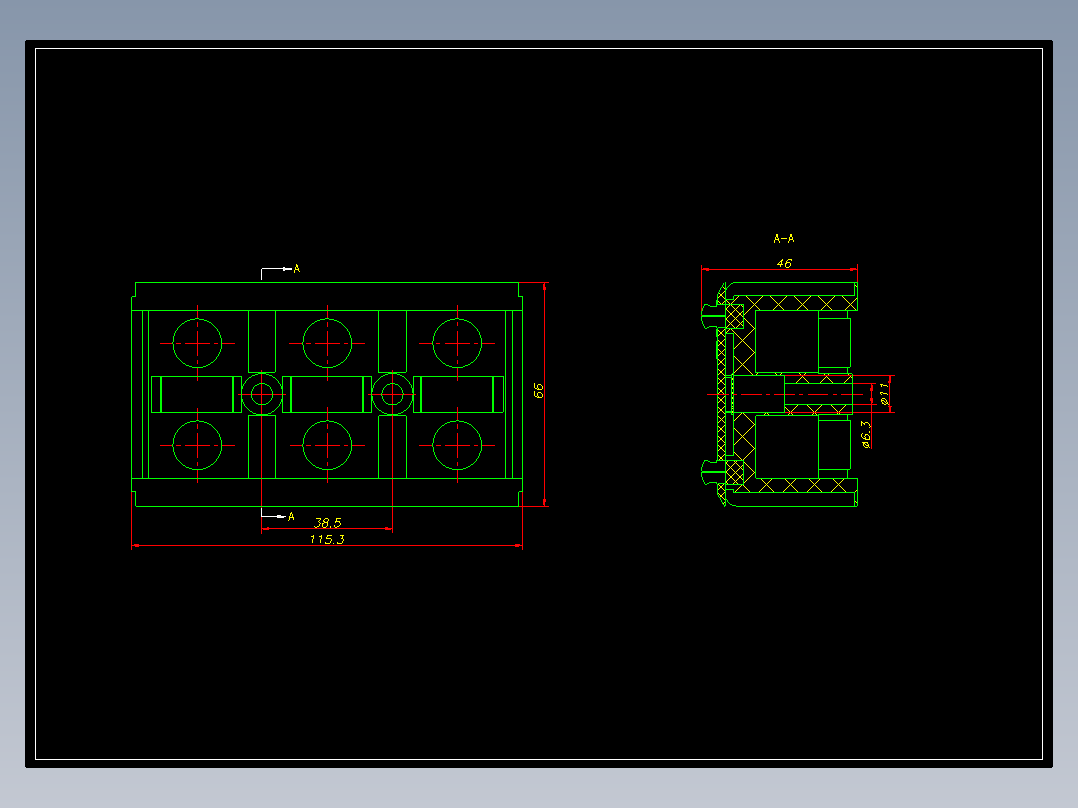The height and width of the screenshot is (808, 1078).
Task: Select the ø6.3 diameter dimension
Action: point(866,434)
